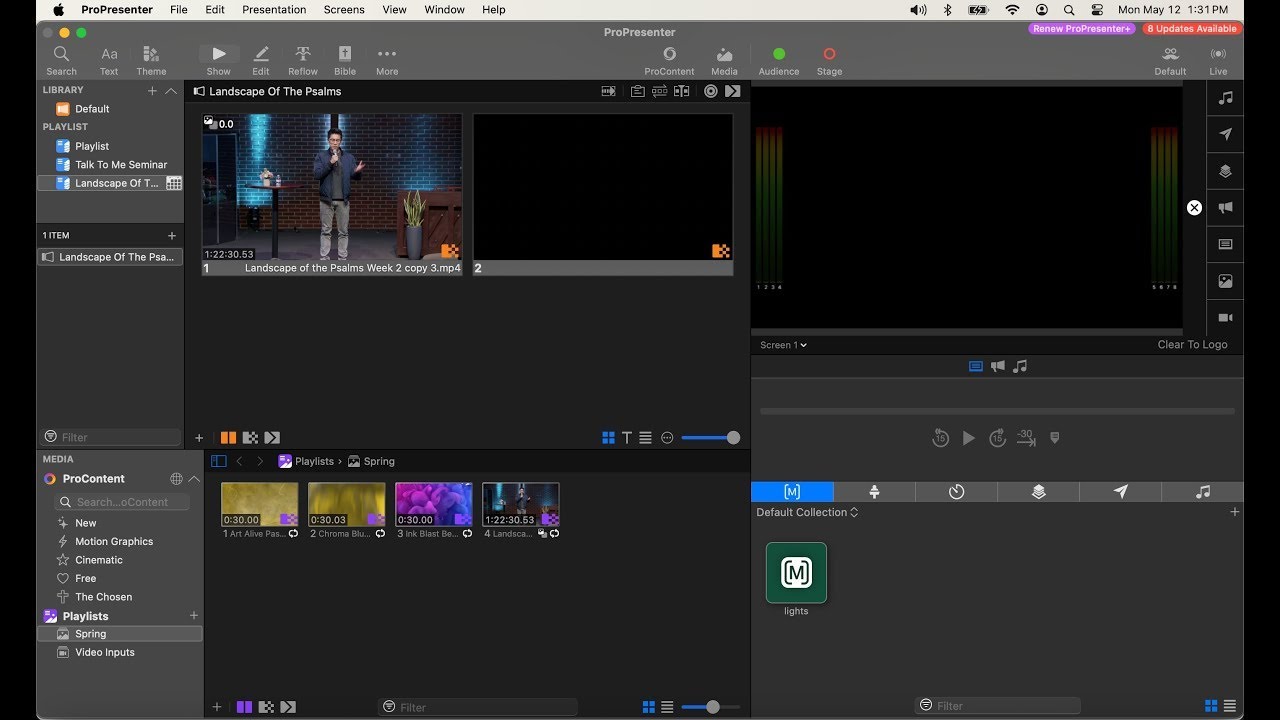This screenshot has height=720, width=1280.
Task: Select Motion Graphics in ProContent
Action: (114, 542)
